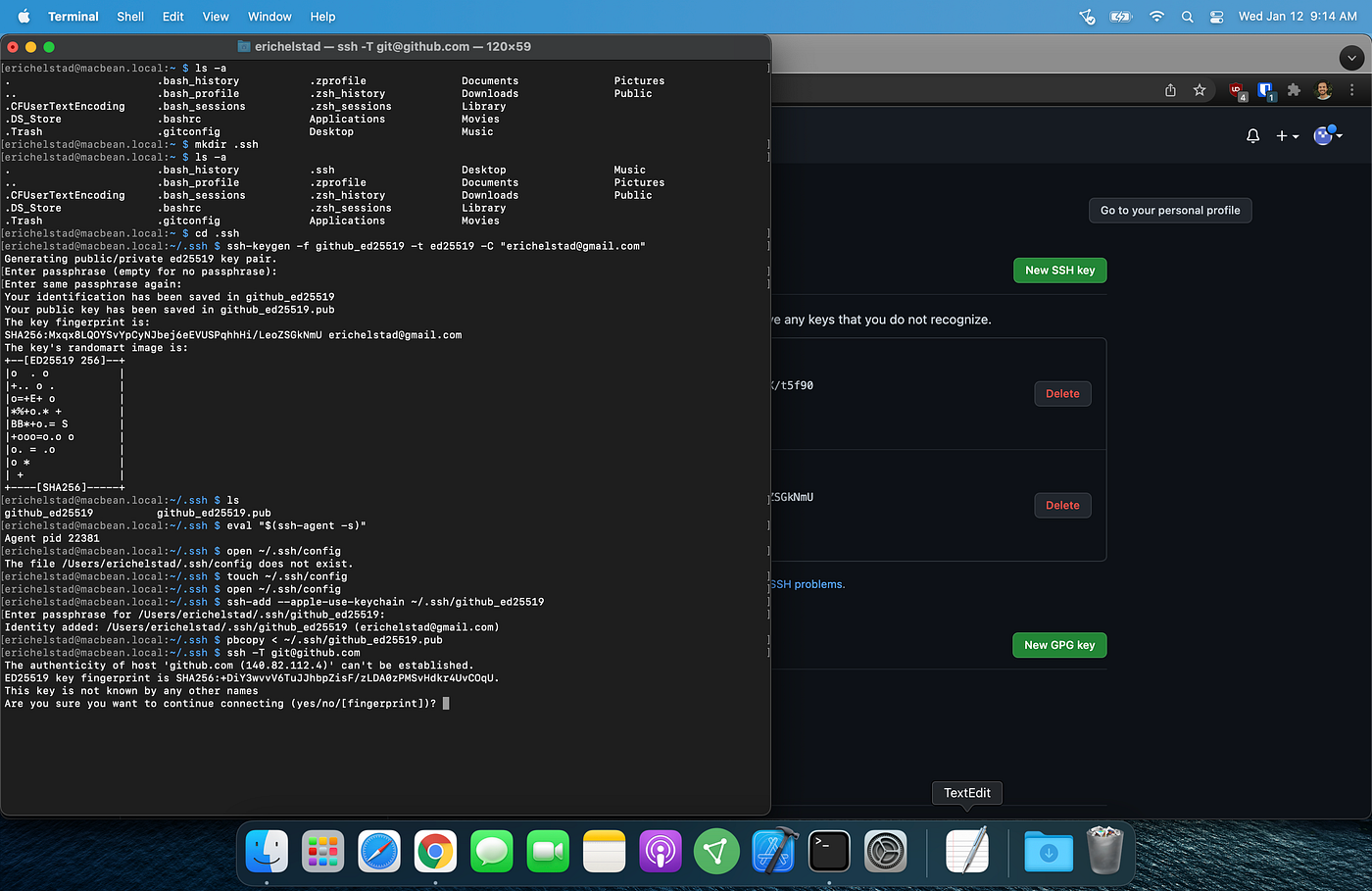The height and width of the screenshot is (891, 1372).
Task: Open the Apple menu
Action: click(x=24, y=17)
